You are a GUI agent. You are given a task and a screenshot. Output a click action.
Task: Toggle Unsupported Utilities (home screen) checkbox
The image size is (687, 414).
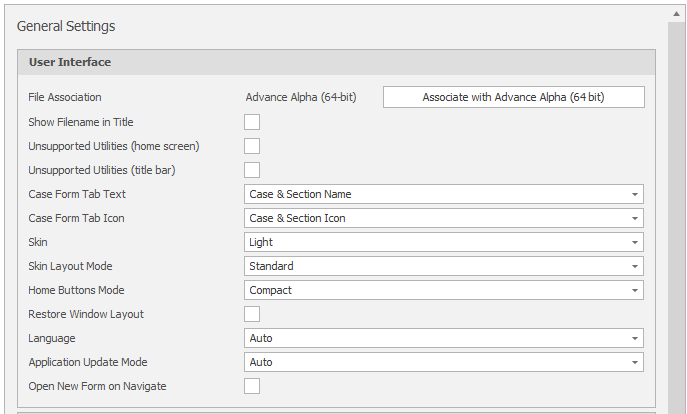click(252, 146)
